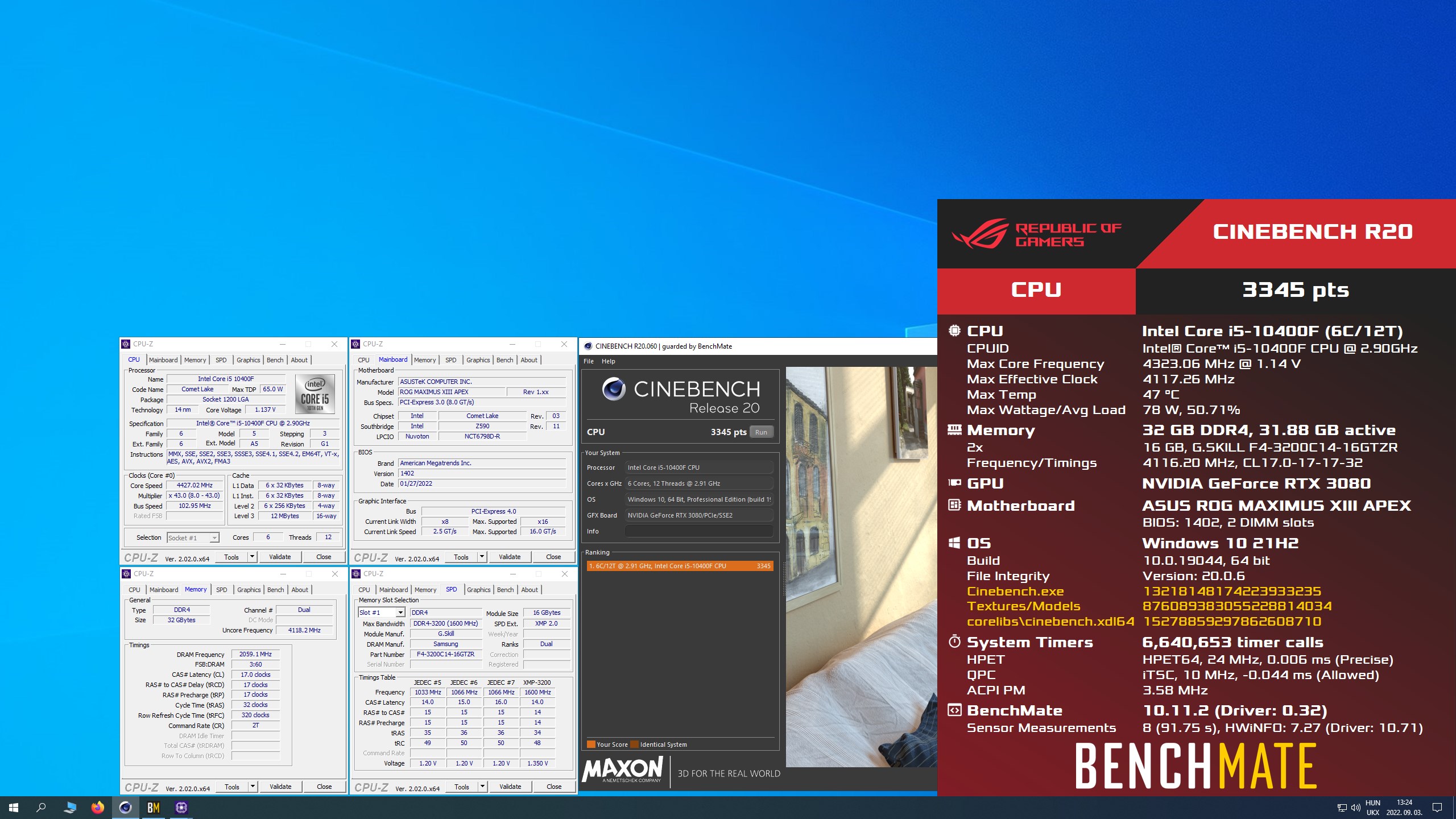Click the network icon in system tray

(x=1342, y=808)
